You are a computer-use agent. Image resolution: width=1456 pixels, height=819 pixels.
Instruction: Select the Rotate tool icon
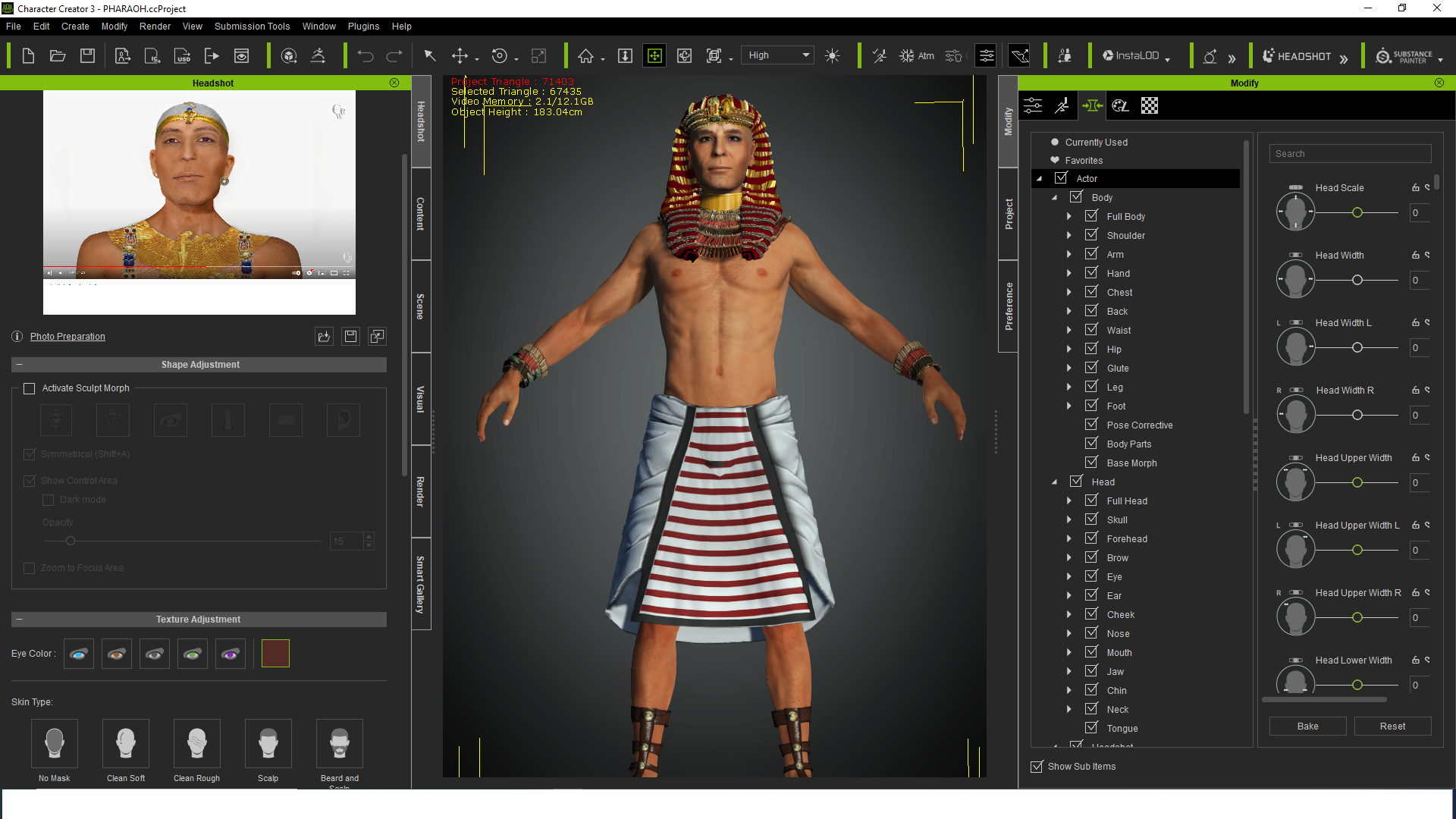click(x=499, y=56)
